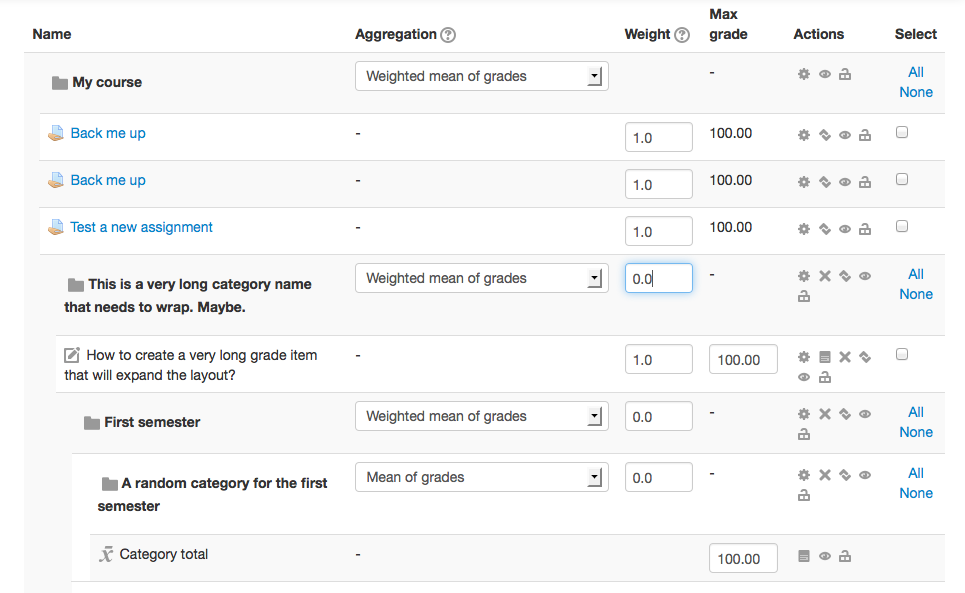
Task: Click the calculator icon in Category total row
Action: click(x=804, y=556)
